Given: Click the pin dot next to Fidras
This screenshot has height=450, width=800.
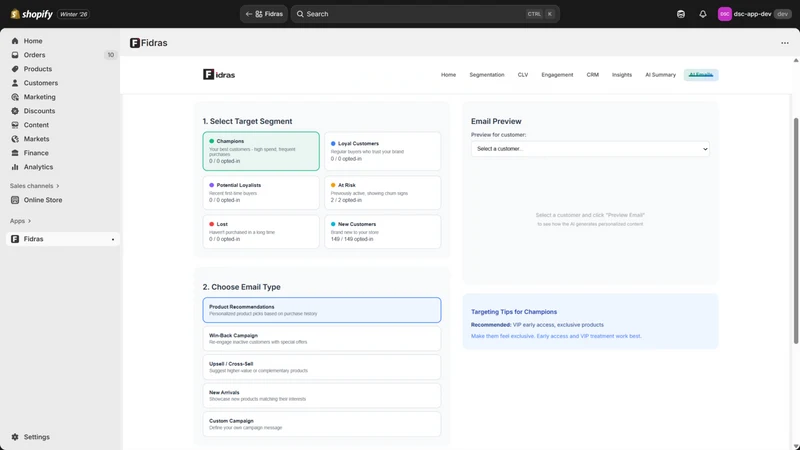Looking at the screenshot, I should (113, 239).
